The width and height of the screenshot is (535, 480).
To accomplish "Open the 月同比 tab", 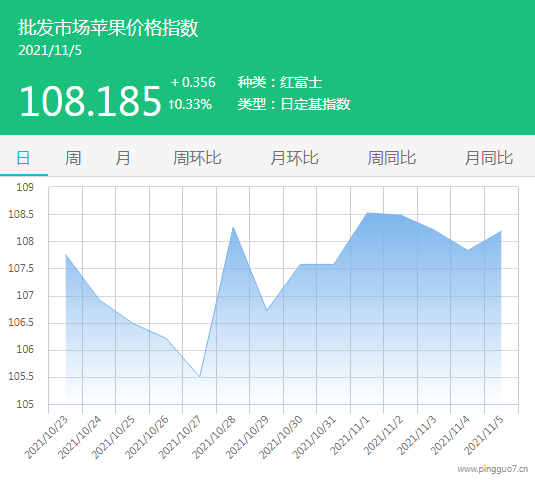I will tap(489, 158).
